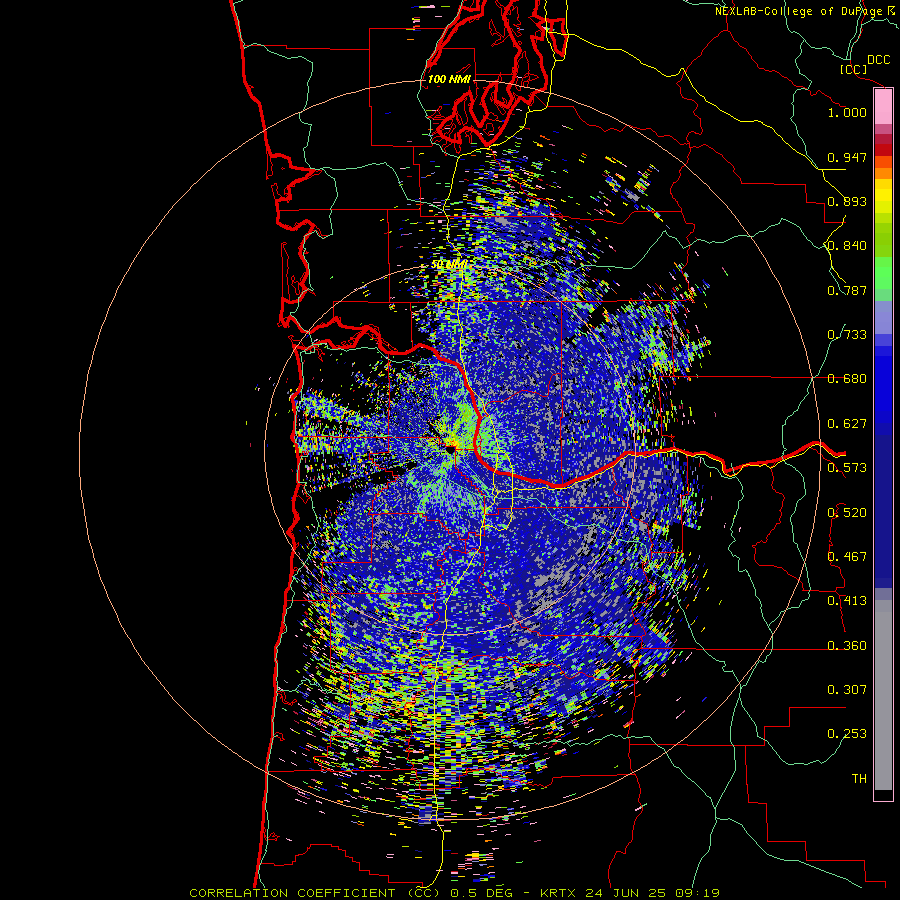Click the [CC] label above the color bar
This screenshot has width=900, height=900.
pyautogui.click(x=854, y=69)
